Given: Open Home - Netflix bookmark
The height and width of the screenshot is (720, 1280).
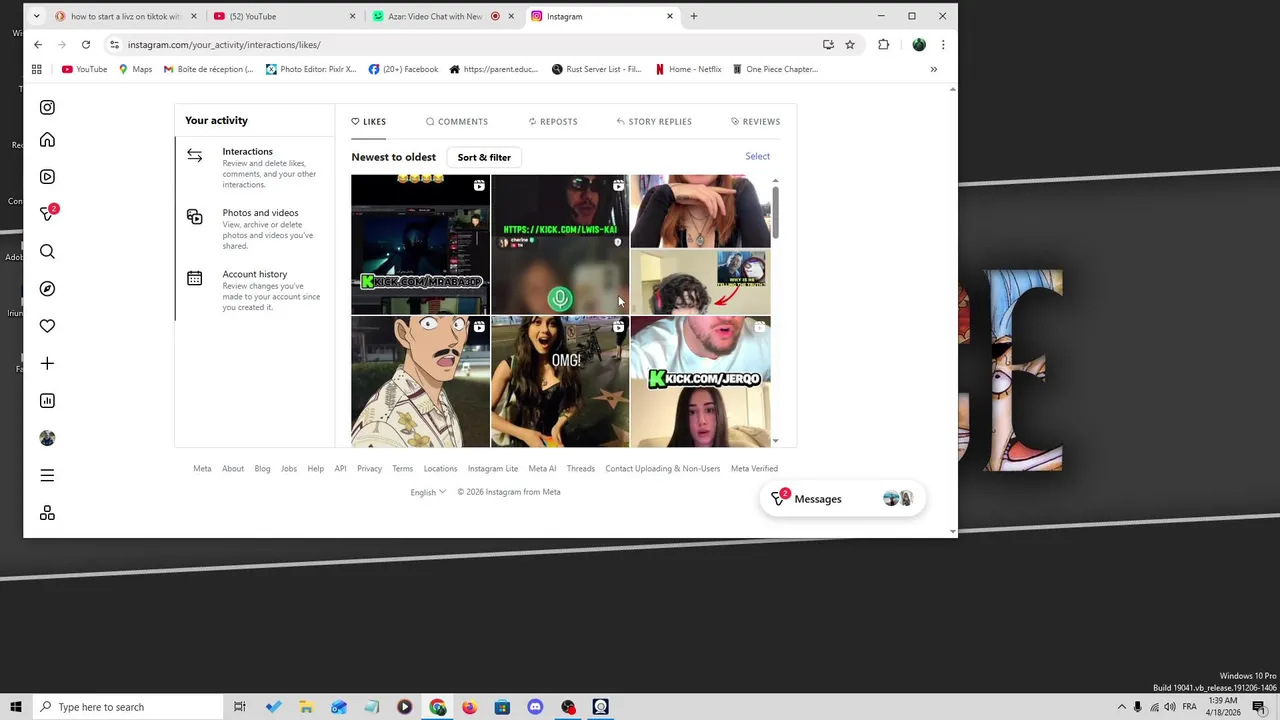Looking at the screenshot, I should coord(688,69).
